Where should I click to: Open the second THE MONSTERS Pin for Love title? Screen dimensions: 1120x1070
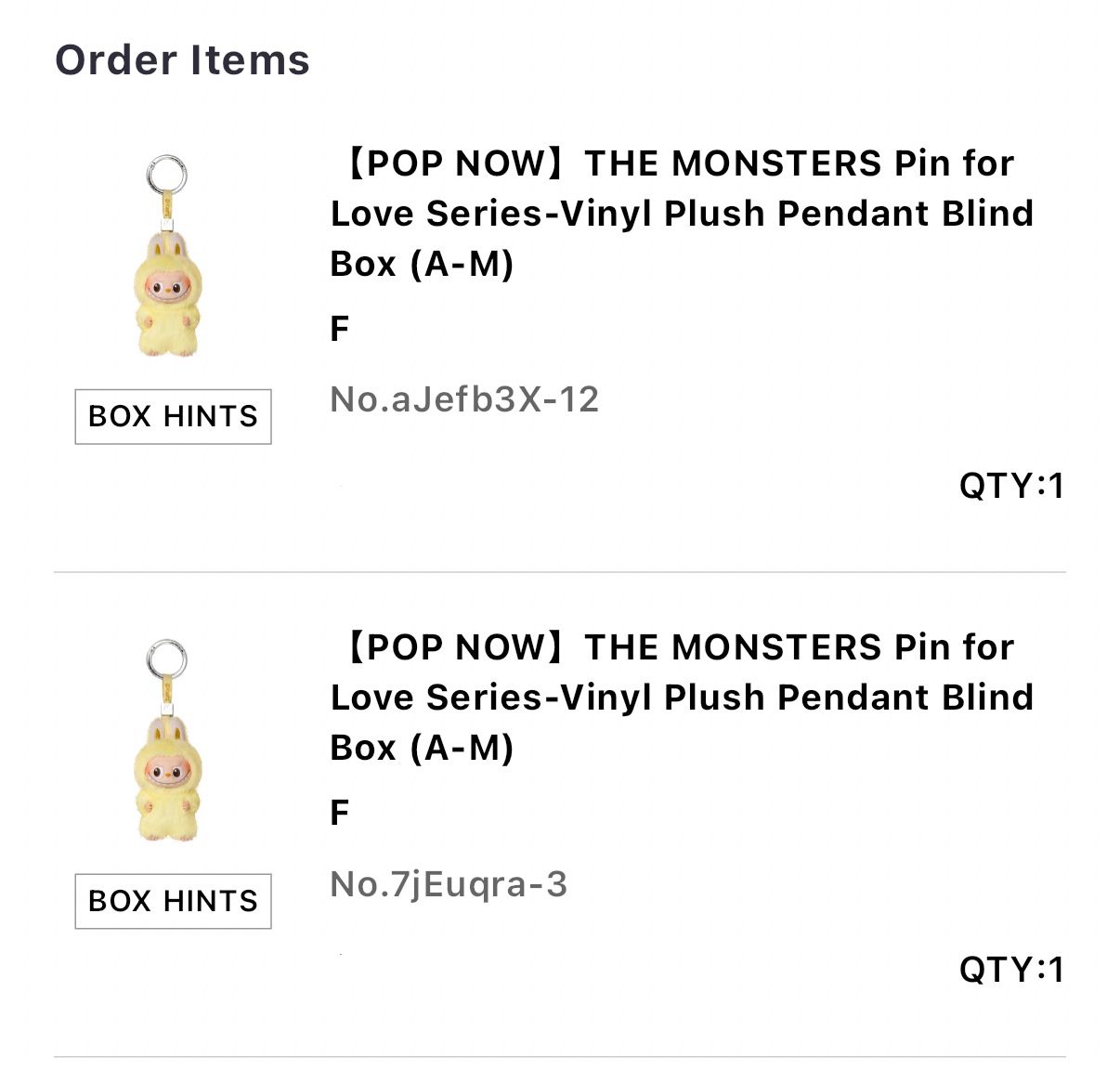[x=681, y=697]
